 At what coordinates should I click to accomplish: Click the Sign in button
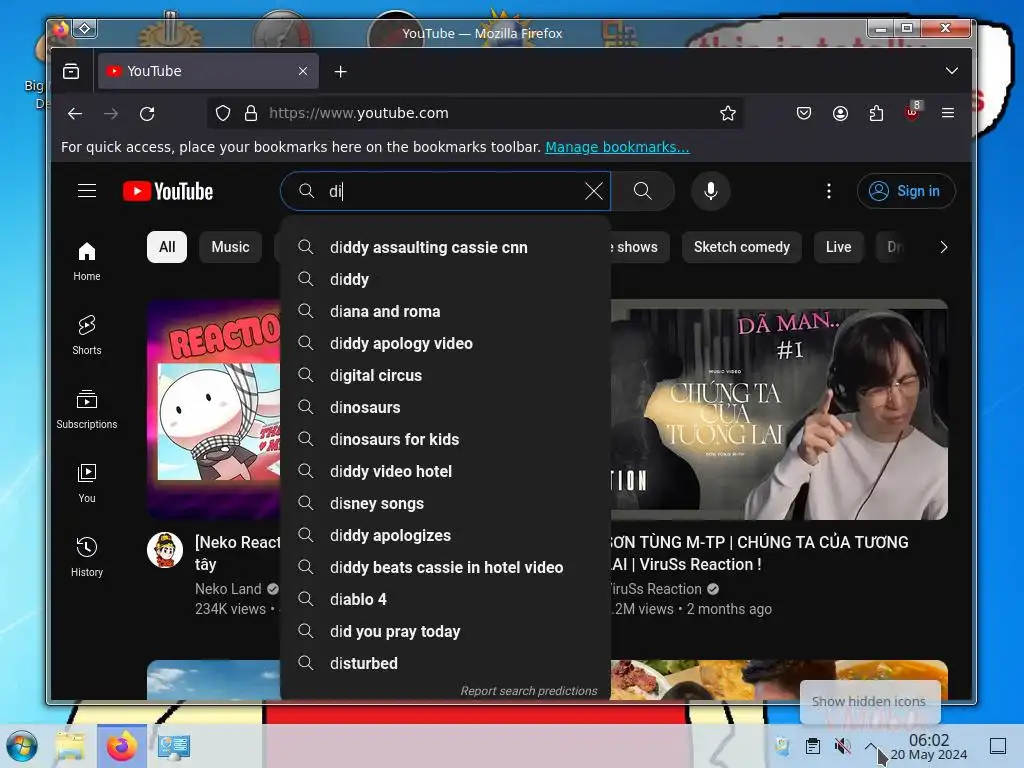(906, 191)
